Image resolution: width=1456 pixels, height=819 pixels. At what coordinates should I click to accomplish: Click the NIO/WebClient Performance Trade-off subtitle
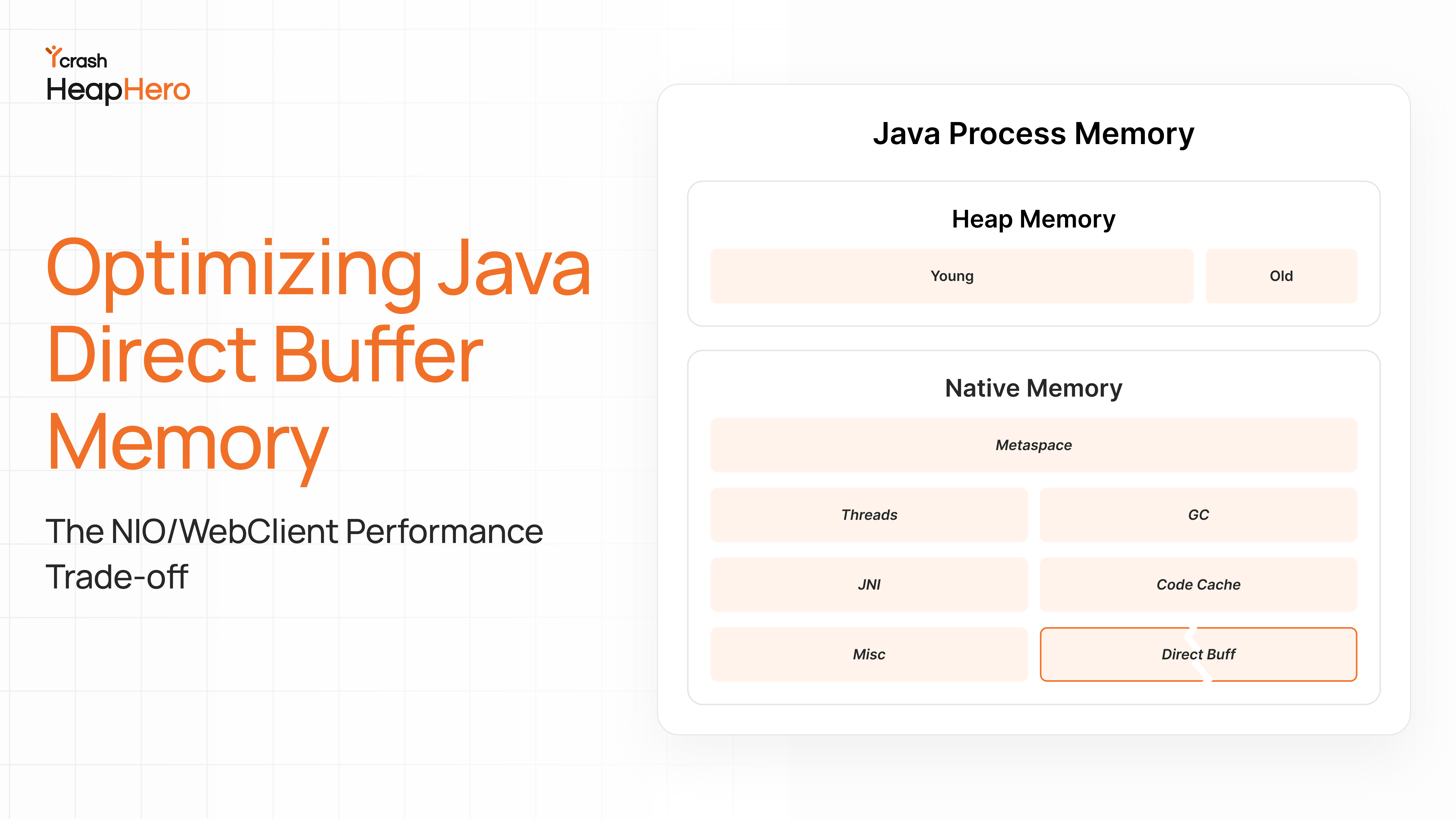294,554
